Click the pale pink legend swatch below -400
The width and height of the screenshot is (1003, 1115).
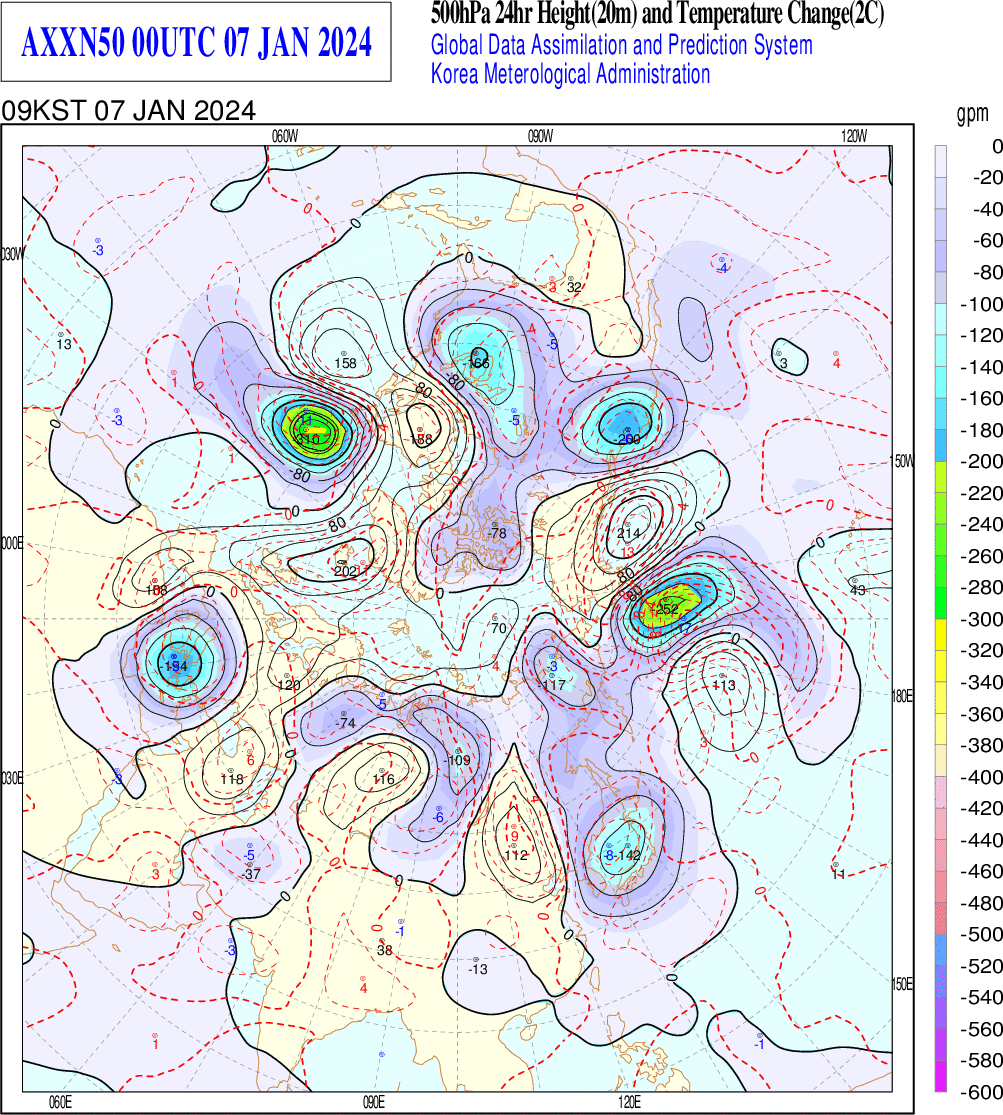(x=940, y=792)
